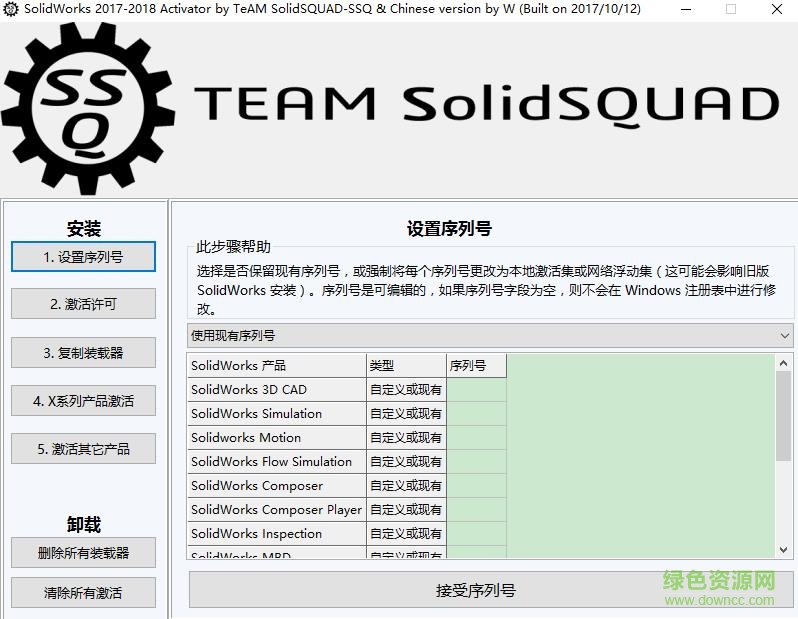
Task: Click the scrollbar down arrow of product table
Action: (x=783, y=550)
